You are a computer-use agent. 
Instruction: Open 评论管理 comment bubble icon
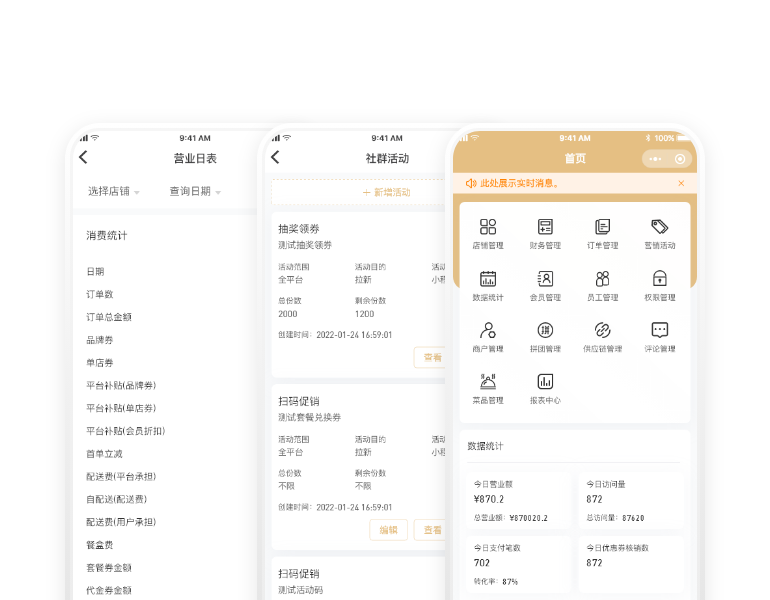(659, 331)
